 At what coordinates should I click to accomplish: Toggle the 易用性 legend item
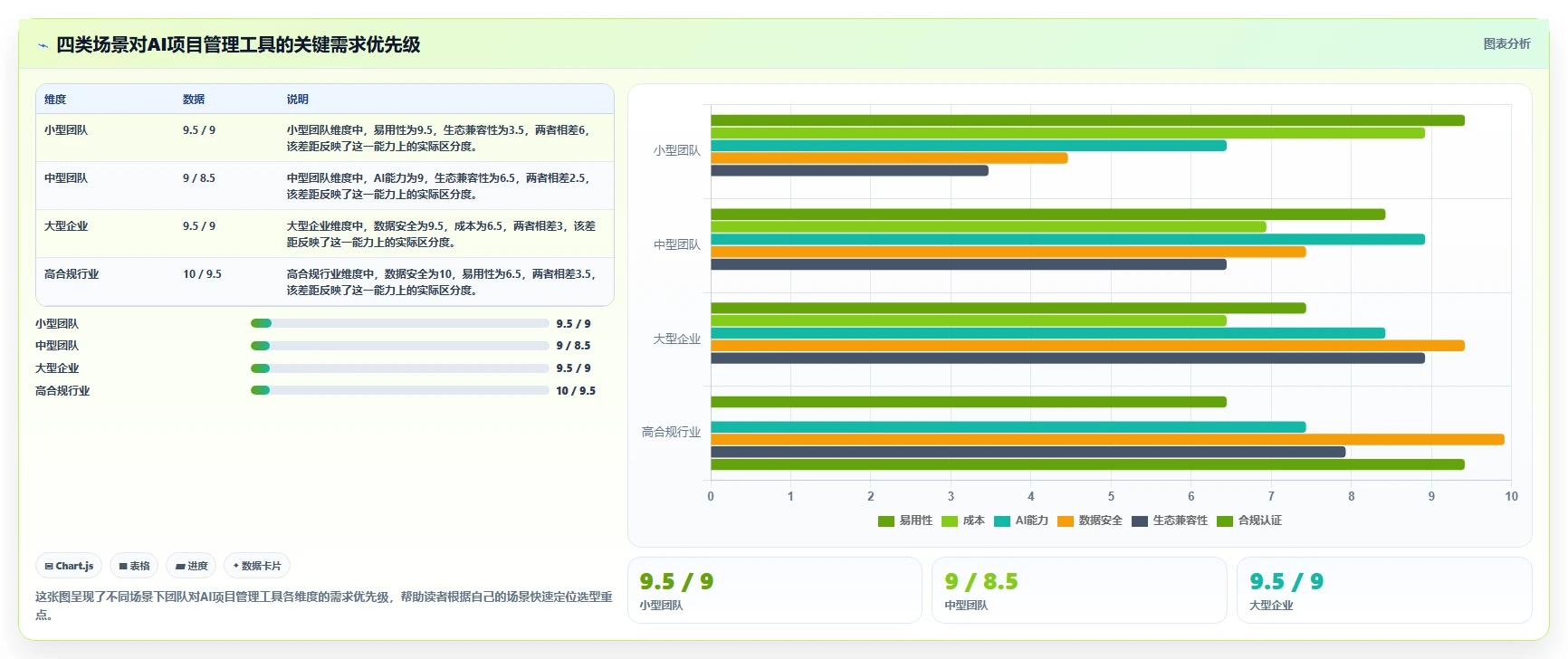pos(905,521)
